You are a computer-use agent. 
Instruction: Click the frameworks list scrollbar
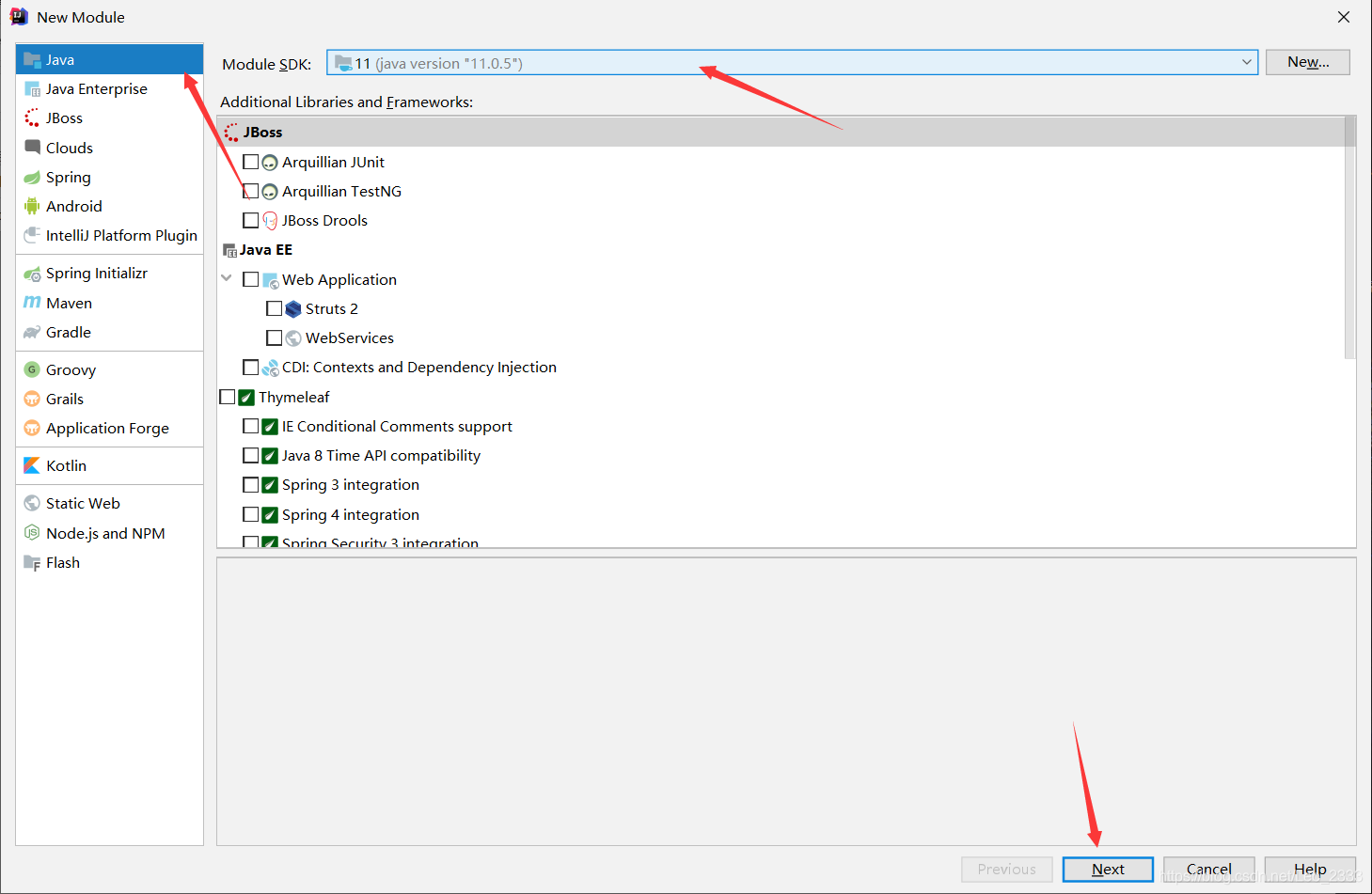1350,237
